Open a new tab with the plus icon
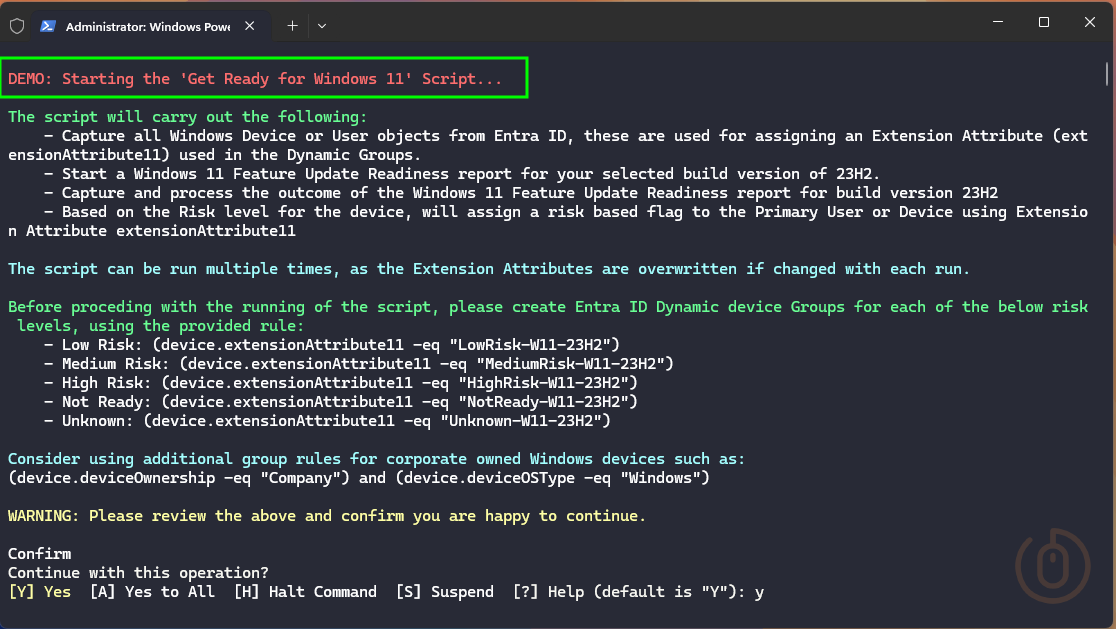Screen dimensions: 1116x629 pos(290,26)
